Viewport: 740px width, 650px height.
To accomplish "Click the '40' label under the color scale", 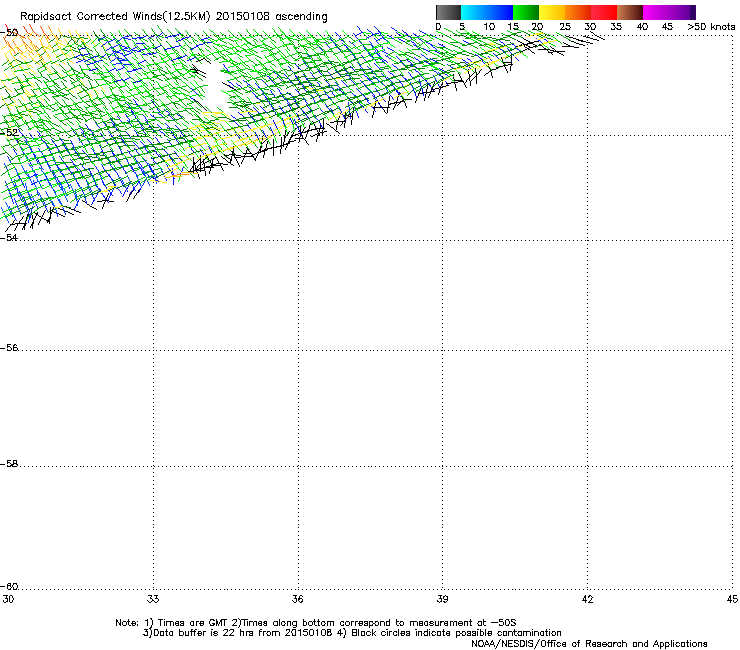I will tap(642, 27).
